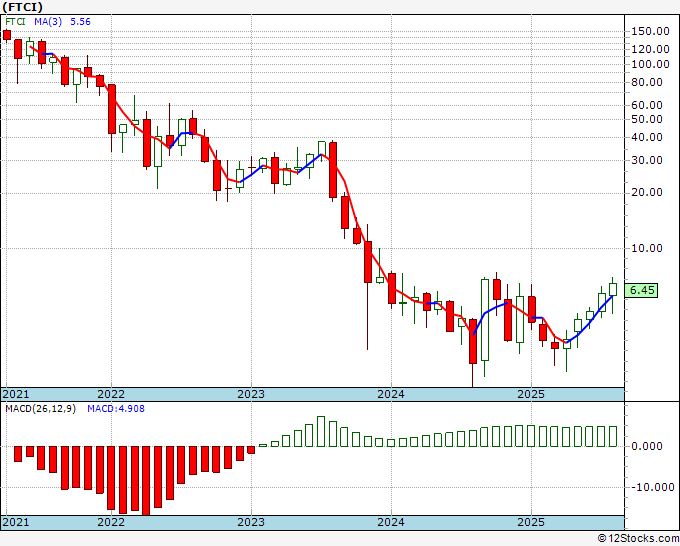Click the MA(3) indicator label
680x546 pixels.
[48, 22]
